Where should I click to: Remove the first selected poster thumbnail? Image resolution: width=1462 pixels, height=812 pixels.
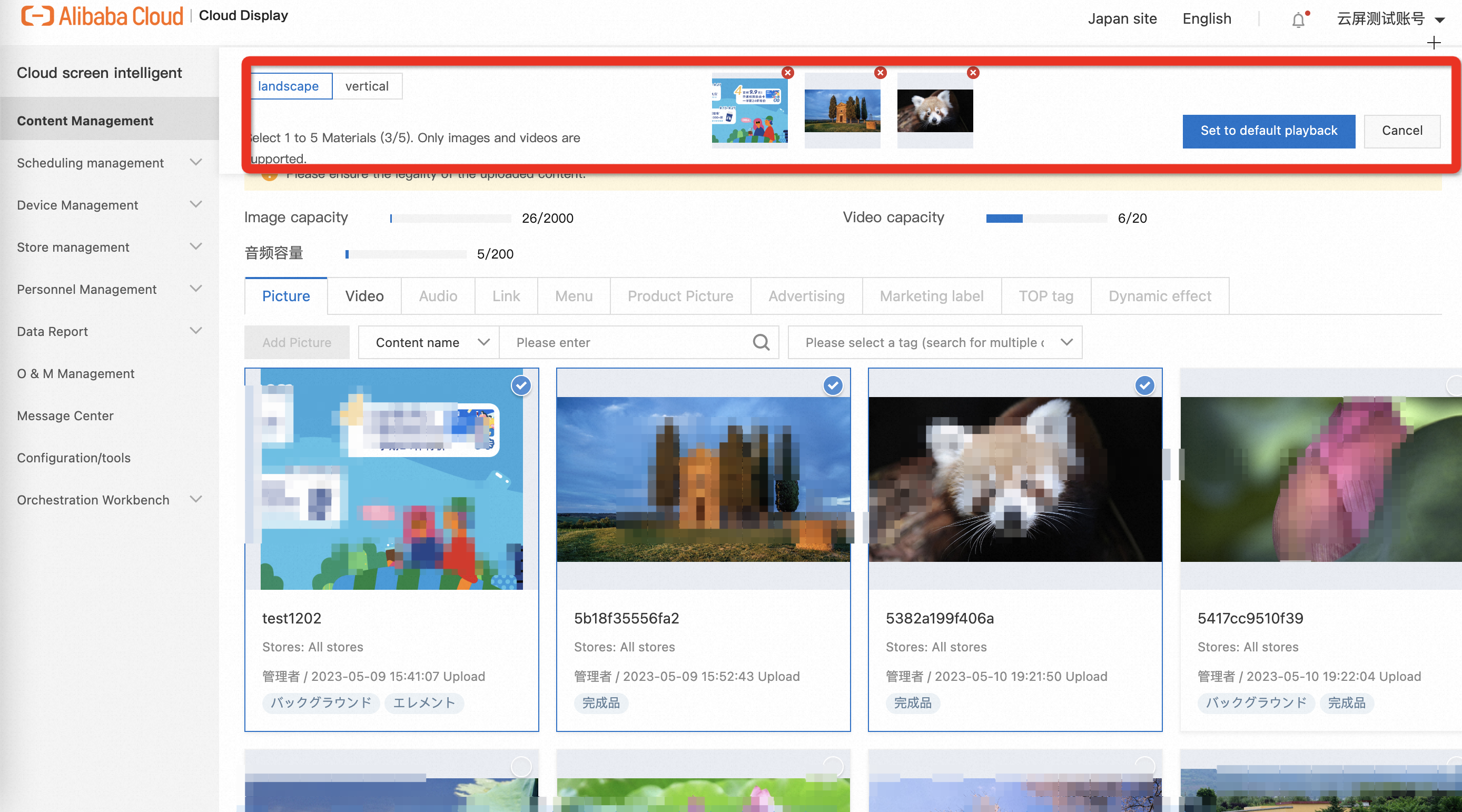click(787, 73)
